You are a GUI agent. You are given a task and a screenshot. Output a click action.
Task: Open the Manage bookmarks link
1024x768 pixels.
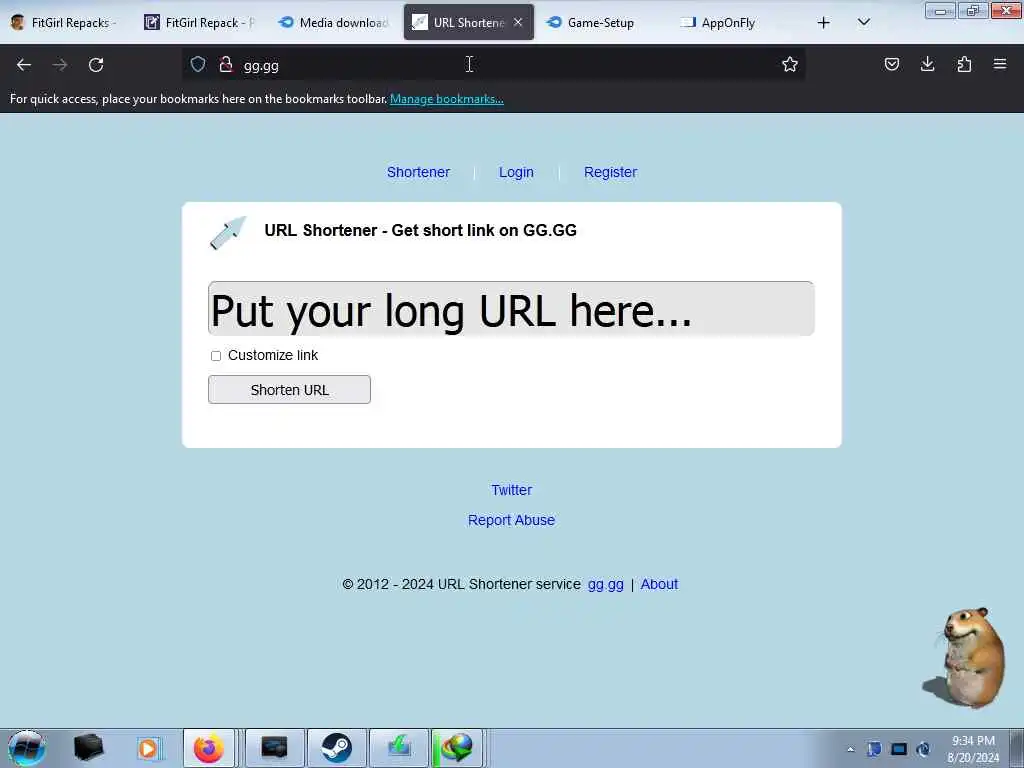coord(447,99)
